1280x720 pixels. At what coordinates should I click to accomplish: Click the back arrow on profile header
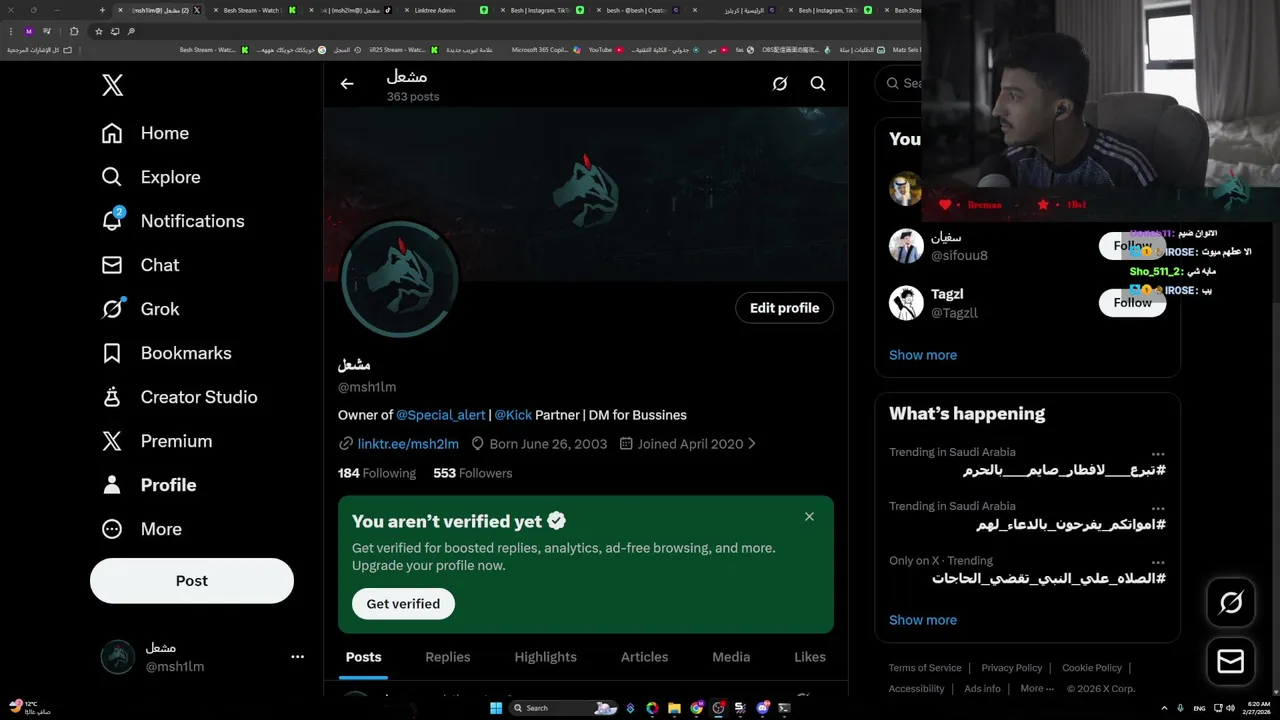click(x=347, y=84)
